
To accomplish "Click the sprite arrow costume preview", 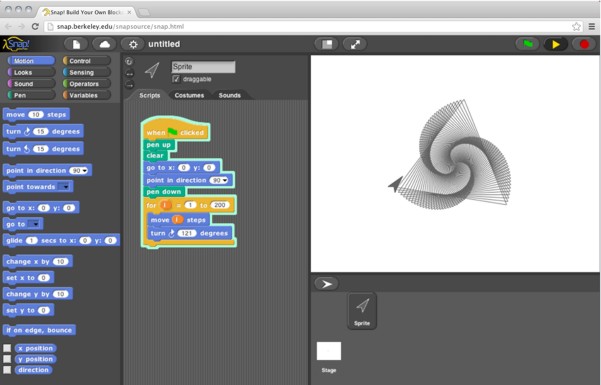I will point(152,70).
